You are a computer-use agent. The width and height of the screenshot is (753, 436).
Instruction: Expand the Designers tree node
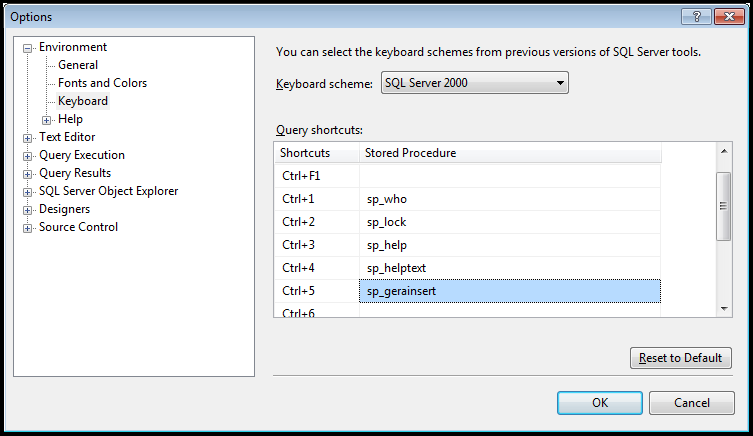point(28,210)
